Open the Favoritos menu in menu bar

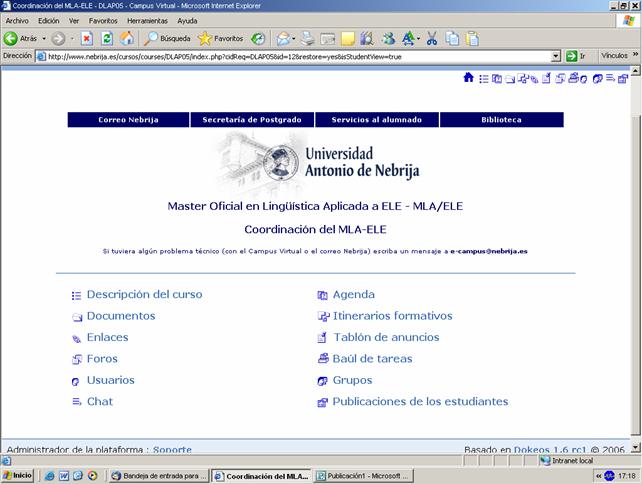(x=103, y=21)
